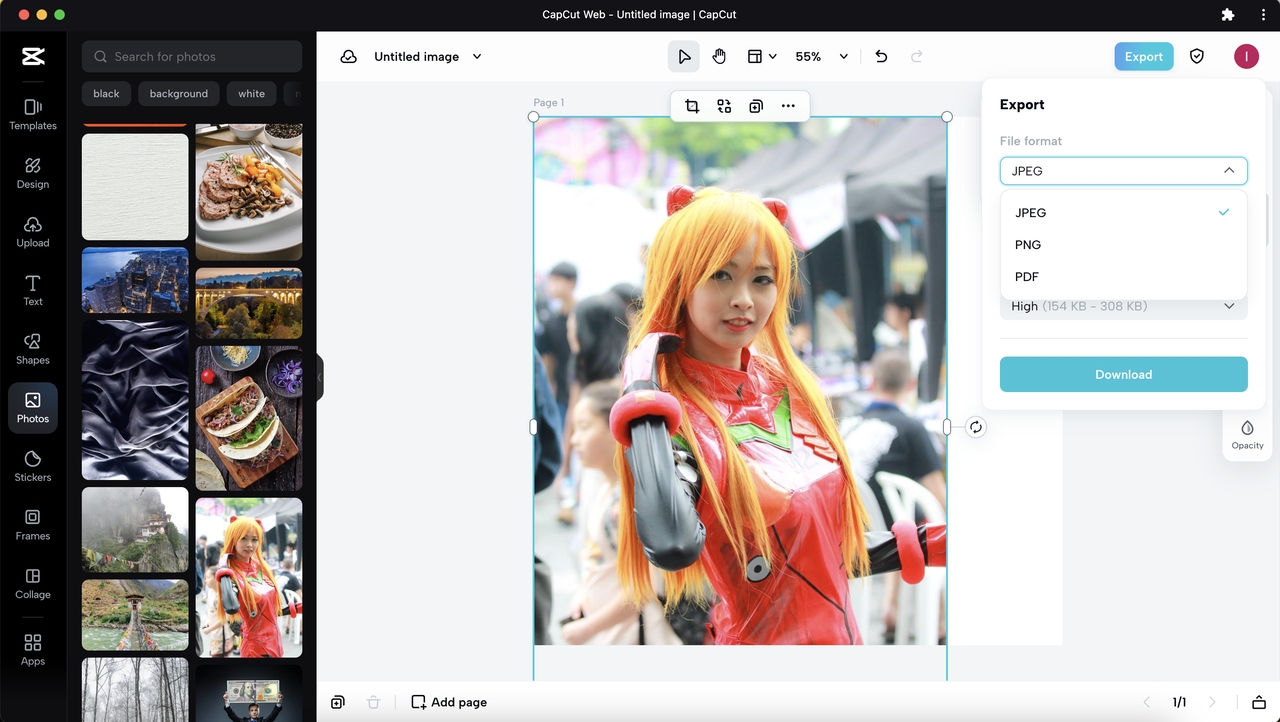Open the user profile avatar
1280x722 pixels.
pos(1246,57)
